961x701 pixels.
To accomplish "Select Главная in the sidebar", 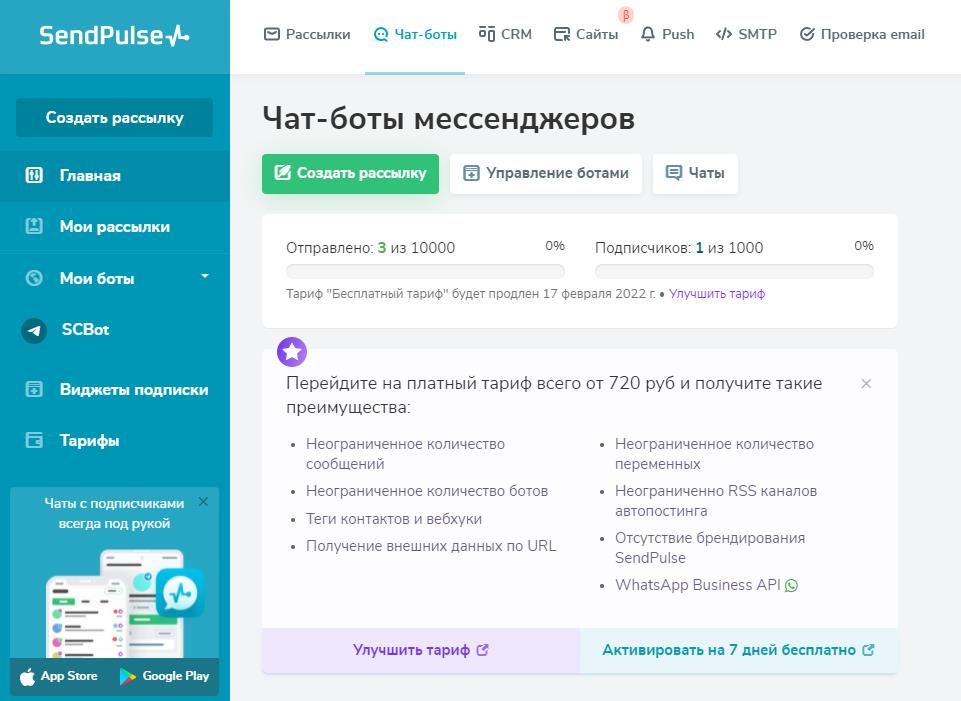I will (115, 176).
